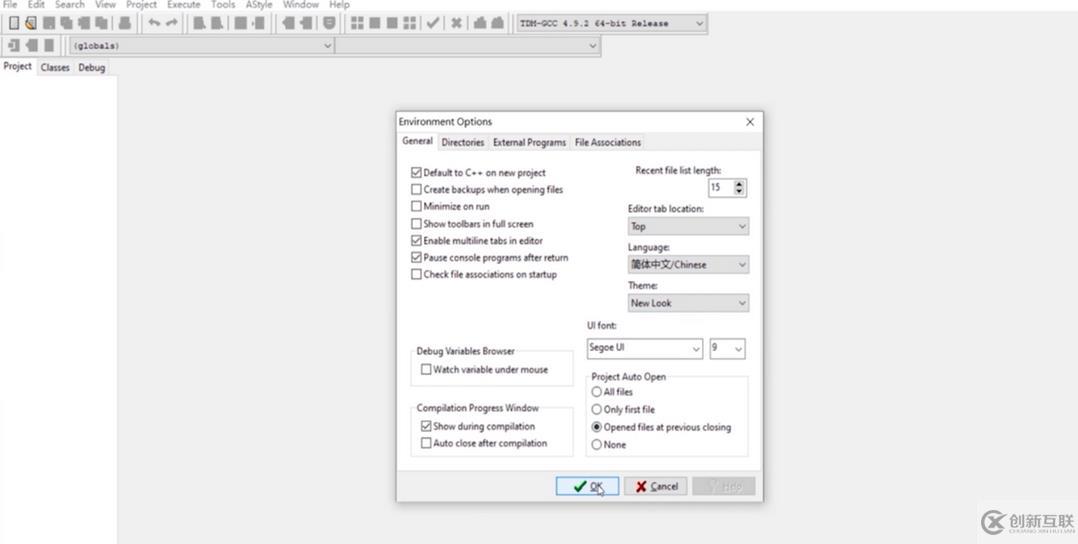The height and width of the screenshot is (544, 1078).
Task: Uncheck Pause console programs after return
Action: 417,258
